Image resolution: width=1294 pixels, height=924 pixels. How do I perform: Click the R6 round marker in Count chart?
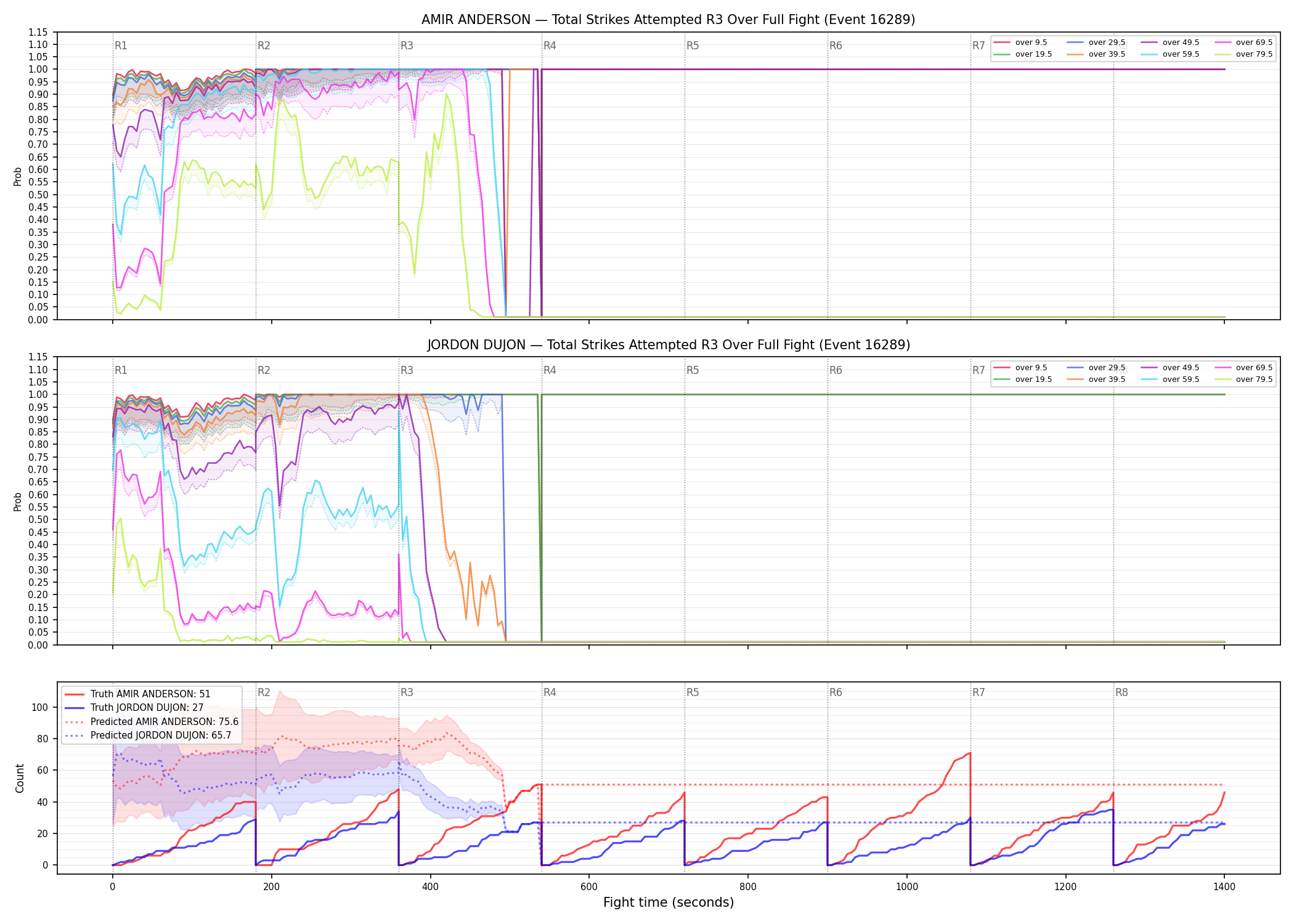[x=836, y=692]
